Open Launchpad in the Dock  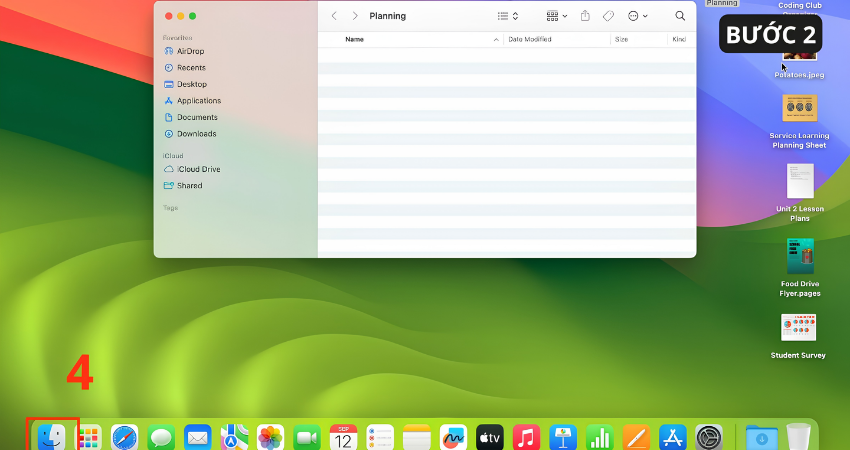point(88,437)
